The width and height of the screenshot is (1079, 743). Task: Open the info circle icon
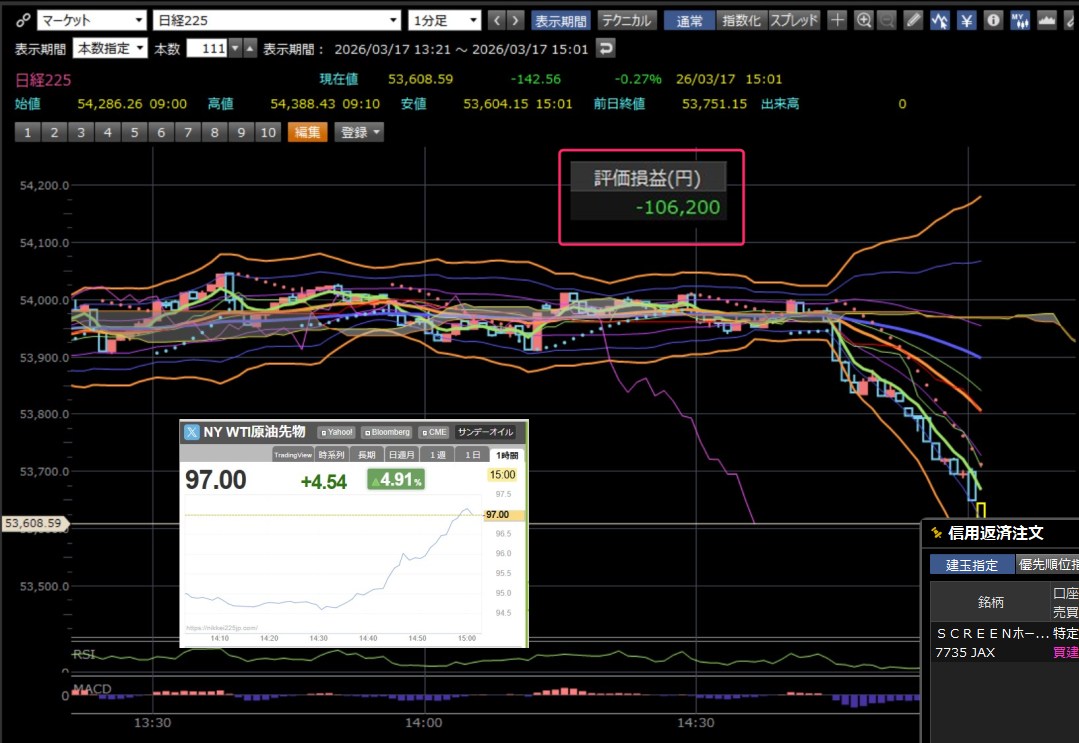point(993,20)
